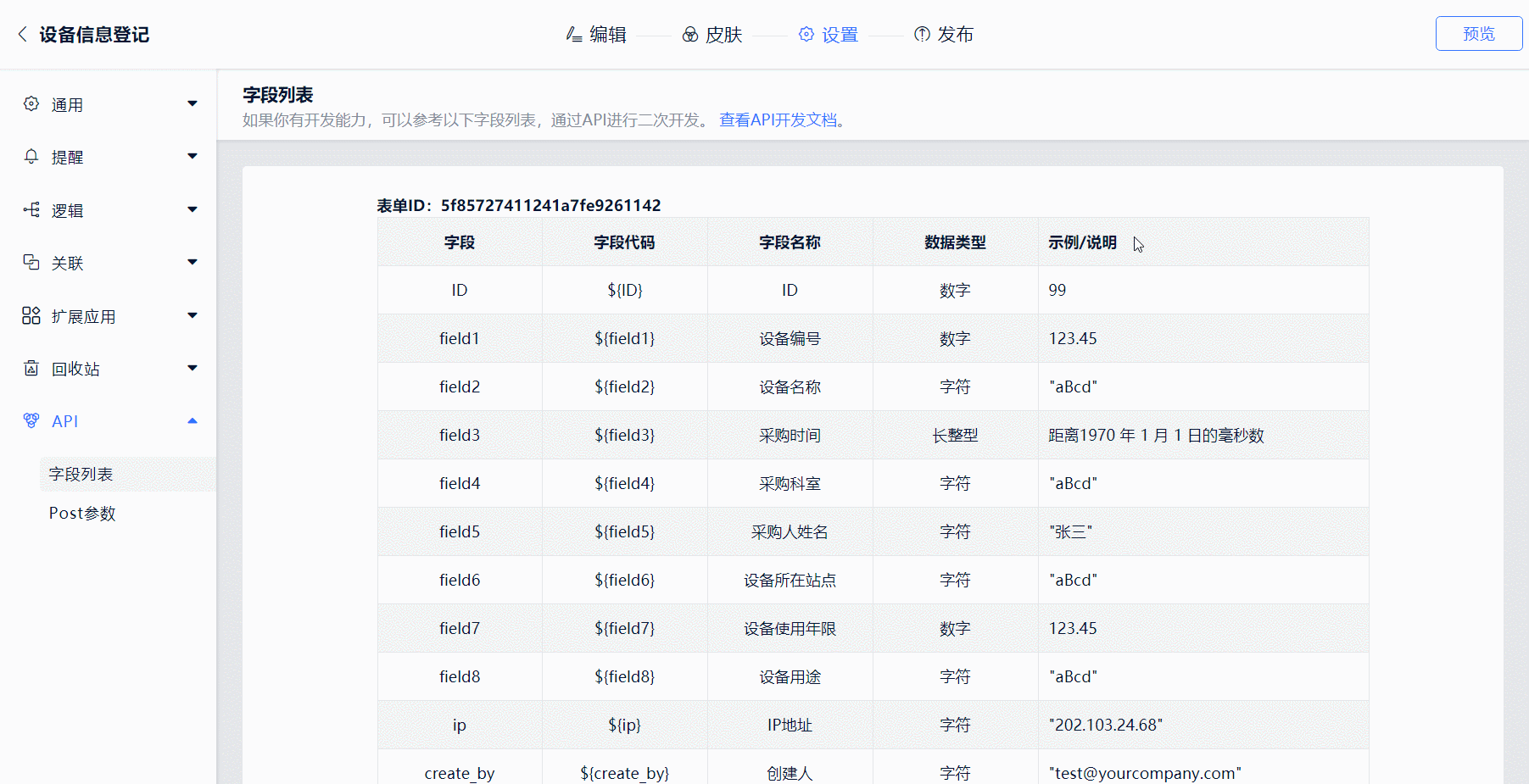Image resolution: width=1529 pixels, height=784 pixels.
Task: Click the 通用 gear icon in sidebar
Action: pyautogui.click(x=31, y=104)
